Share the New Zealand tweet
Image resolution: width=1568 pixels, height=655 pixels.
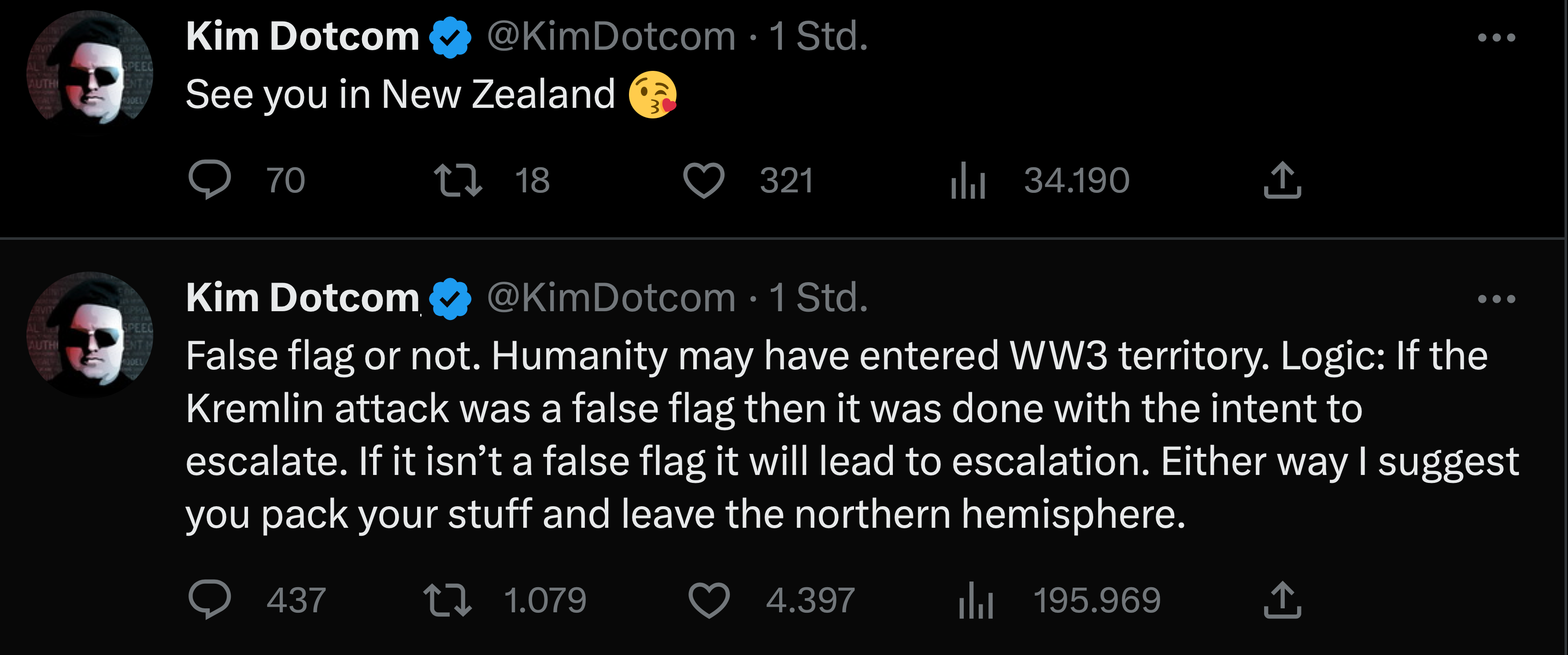click(x=1282, y=180)
